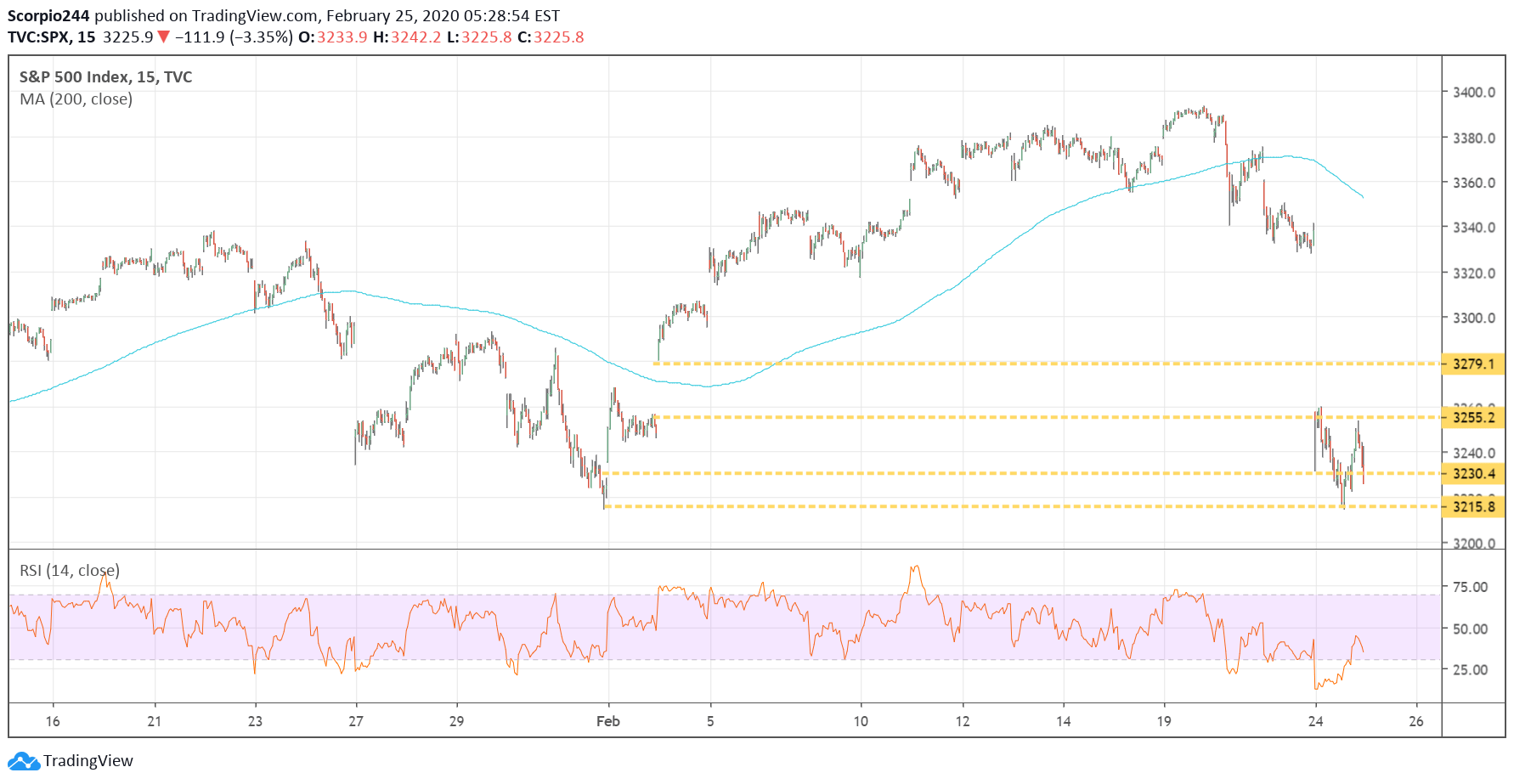Click the open value 3233.9

coord(342,37)
